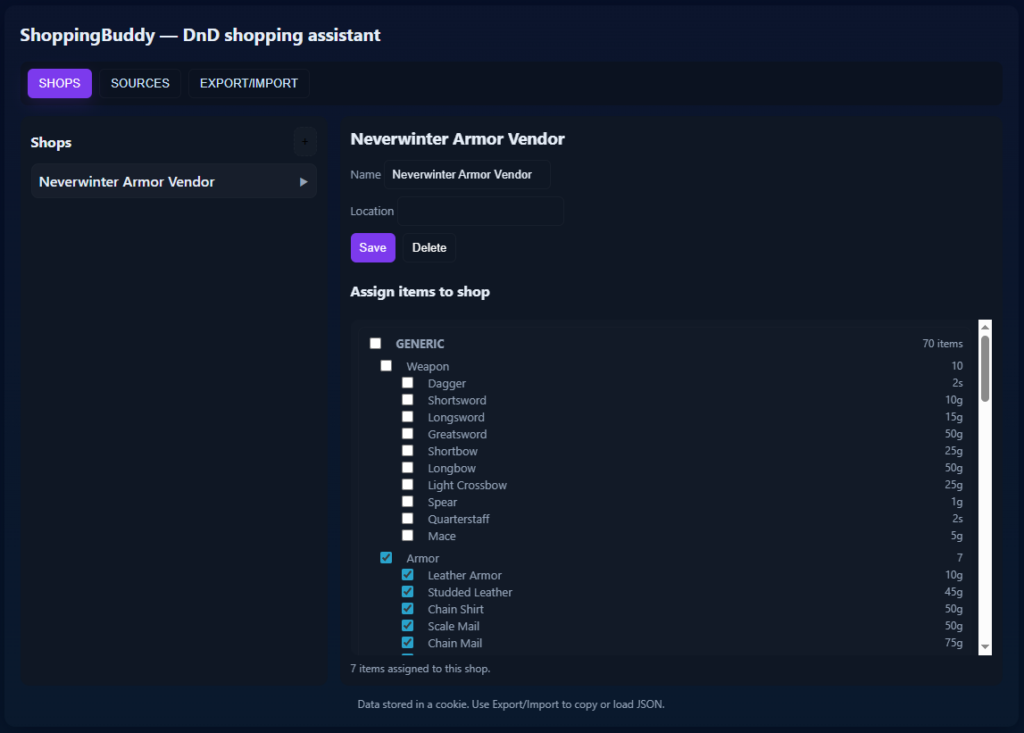The image size is (1024, 733).
Task: Focus the Location text field
Action: click(481, 211)
